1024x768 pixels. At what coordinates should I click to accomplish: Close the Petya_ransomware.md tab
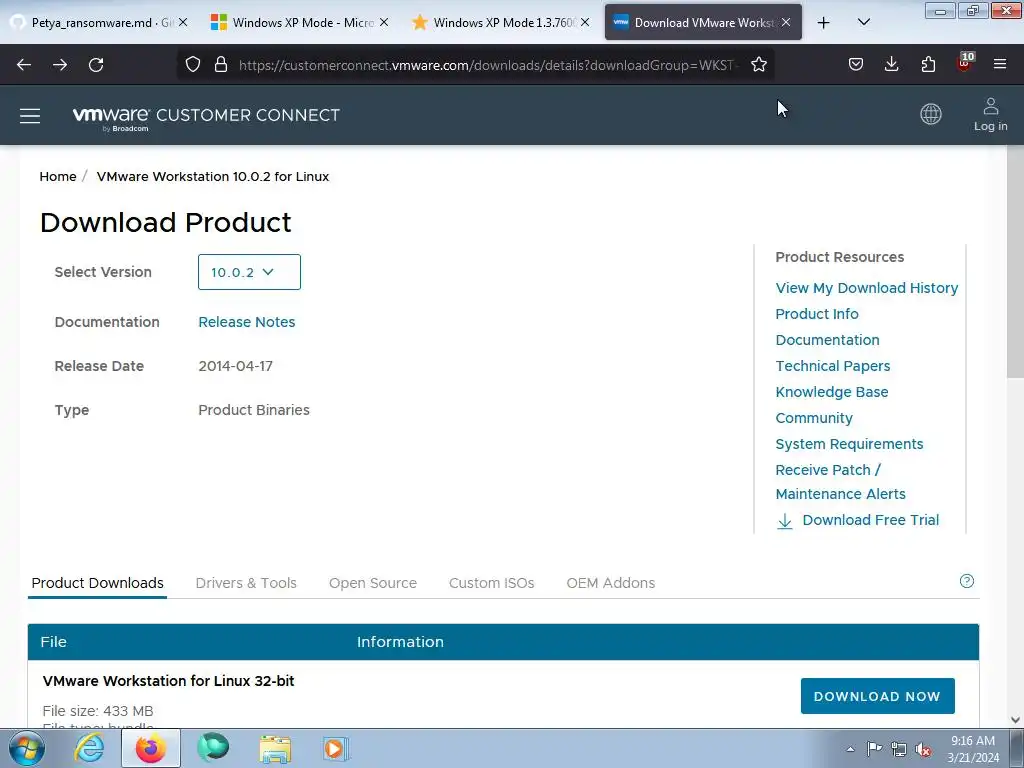[183, 22]
